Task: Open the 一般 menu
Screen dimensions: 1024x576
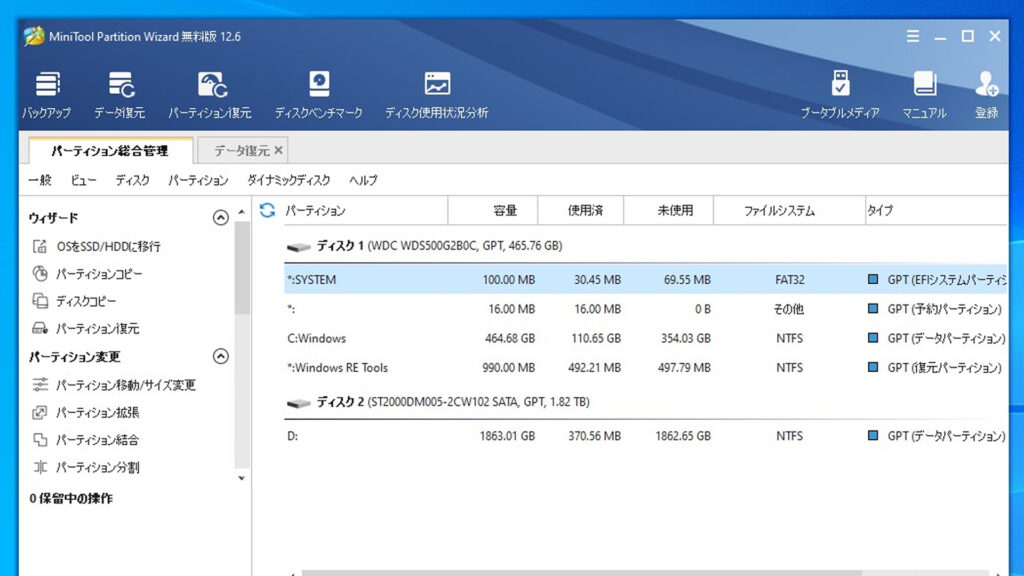Action: point(40,180)
